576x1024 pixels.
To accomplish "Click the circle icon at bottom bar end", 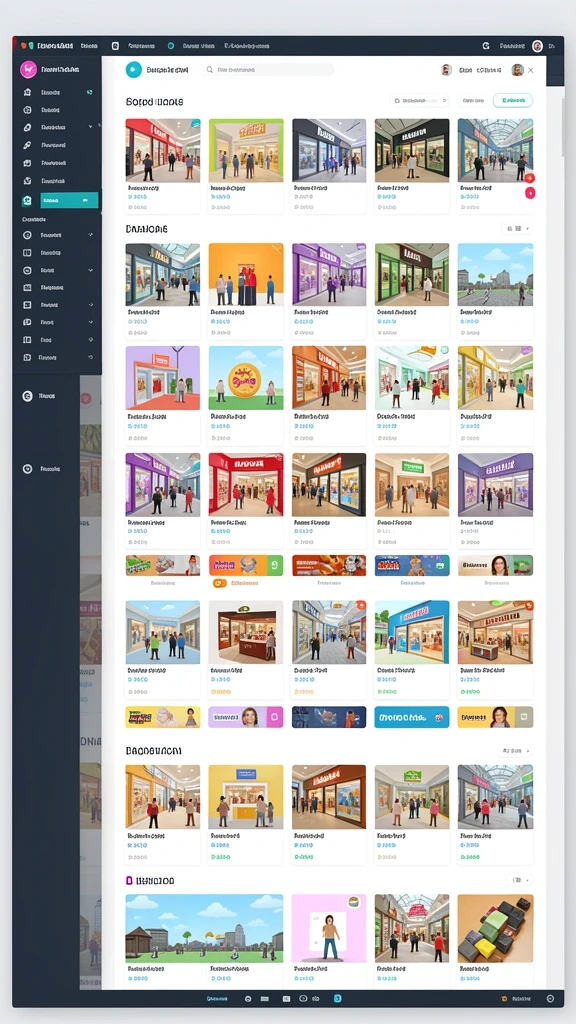I will (550, 999).
